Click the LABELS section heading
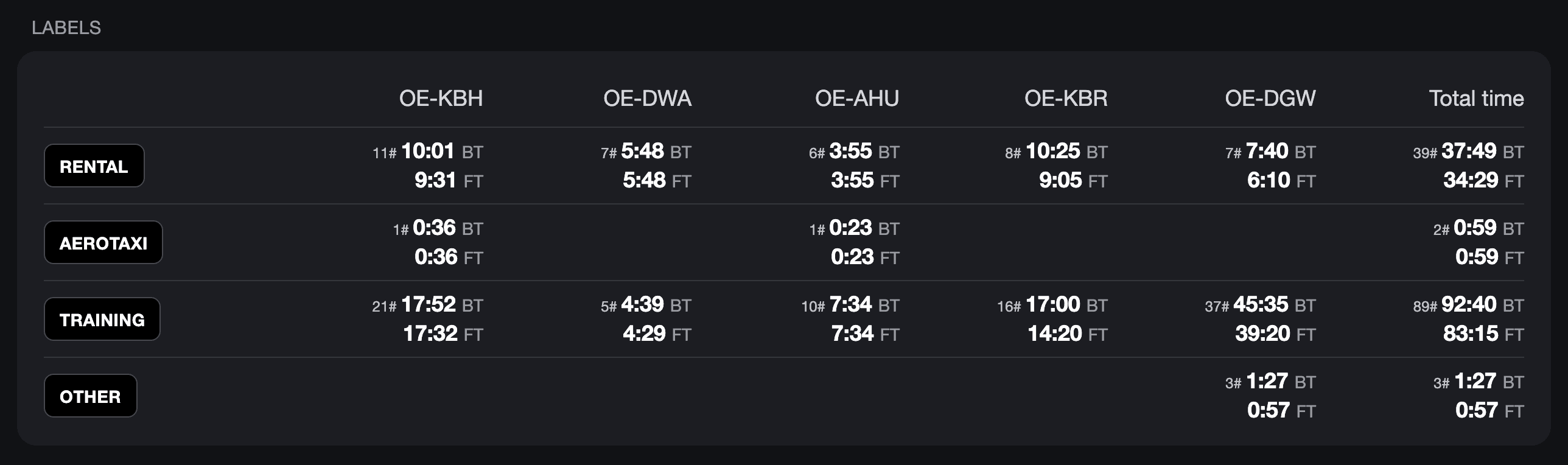The image size is (1568, 465). point(66,28)
